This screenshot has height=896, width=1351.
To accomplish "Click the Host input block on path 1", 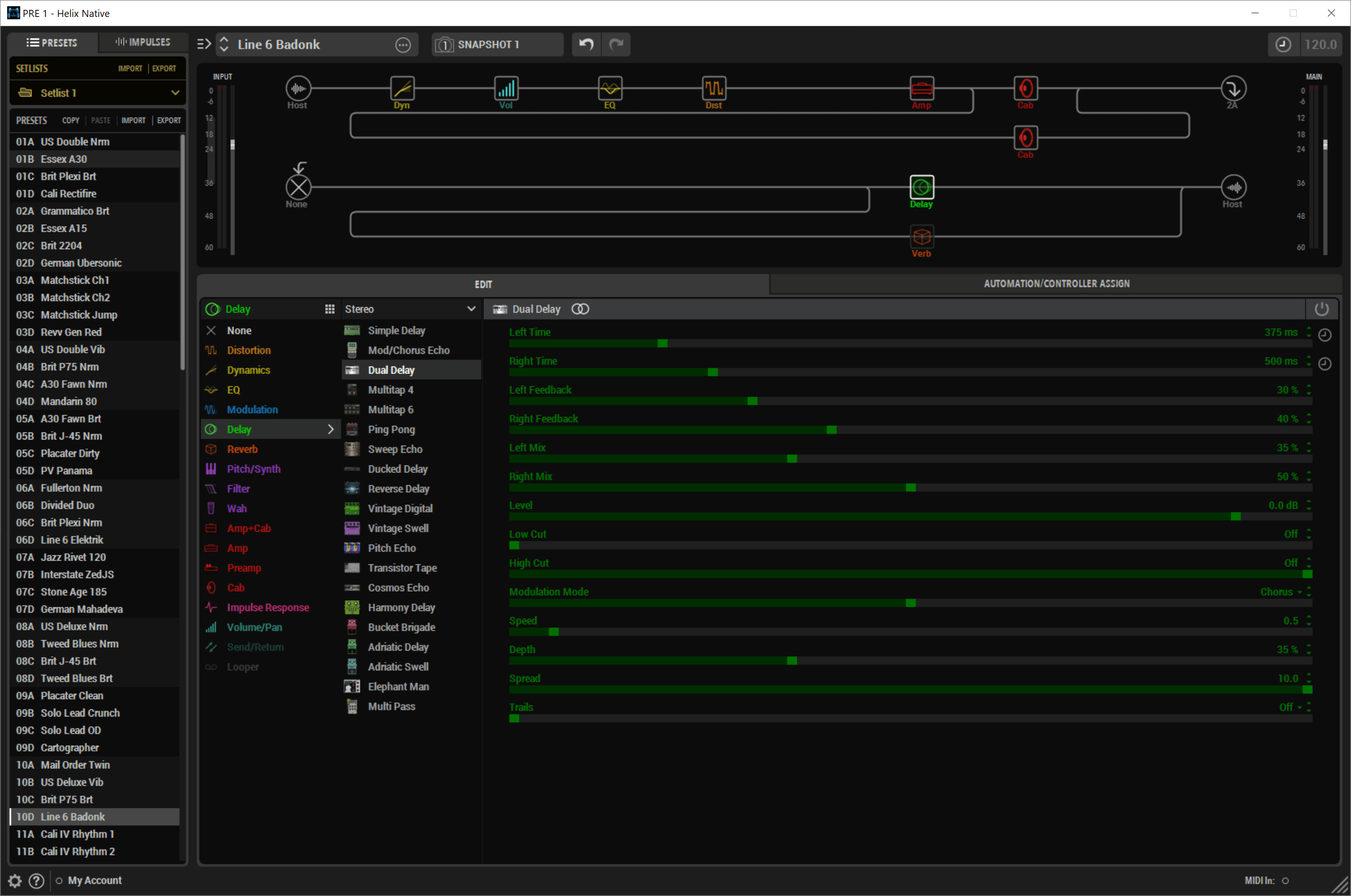I will [x=298, y=89].
